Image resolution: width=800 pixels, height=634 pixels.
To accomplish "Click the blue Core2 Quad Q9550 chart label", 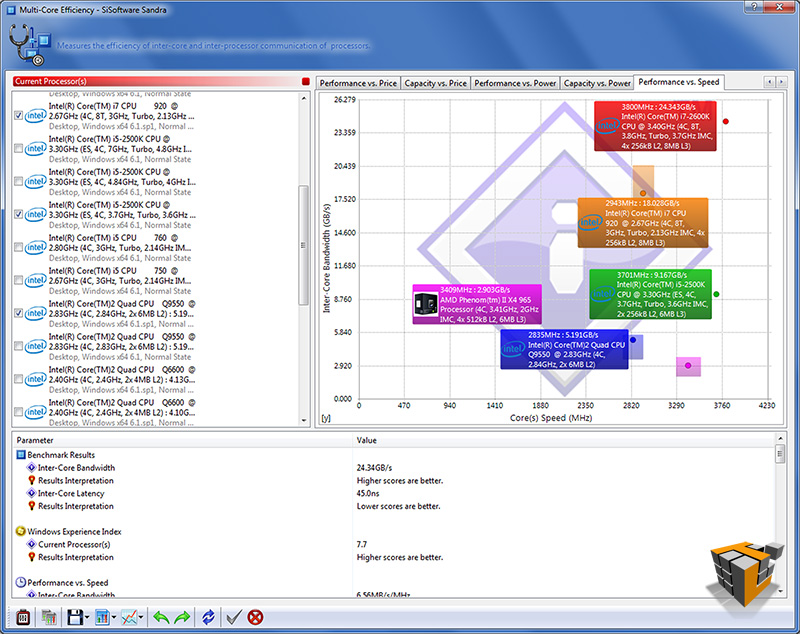I will click(564, 349).
